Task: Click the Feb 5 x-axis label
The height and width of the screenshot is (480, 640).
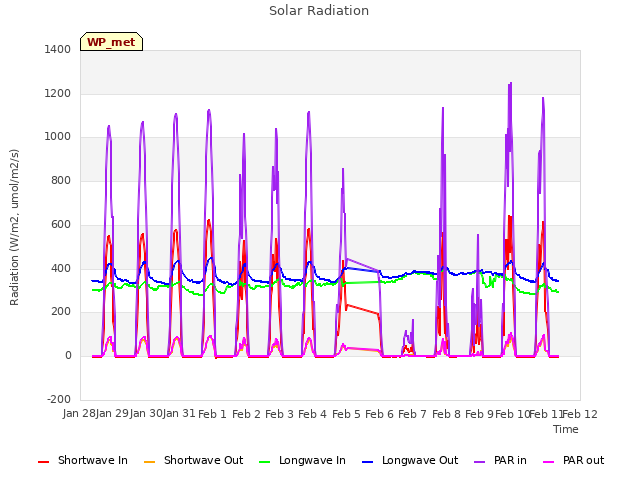Action: pyautogui.click(x=346, y=414)
